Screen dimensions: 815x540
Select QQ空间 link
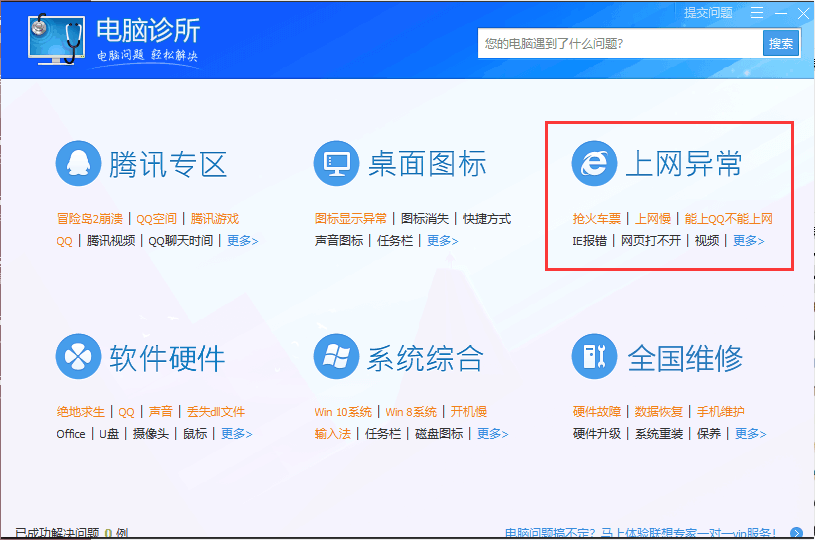[156, 219]
